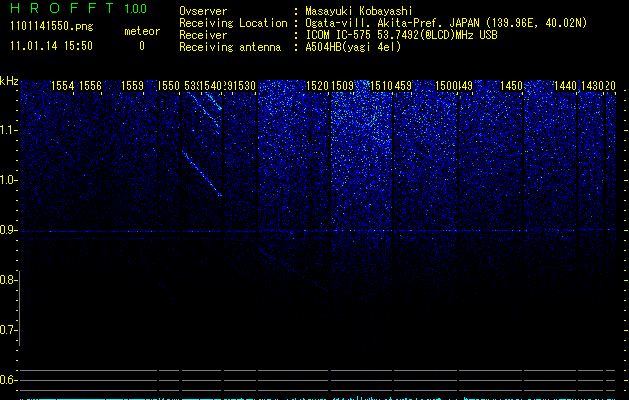
Task: Click the file name 1101141550.png
Action: click(x=52, y=26)
